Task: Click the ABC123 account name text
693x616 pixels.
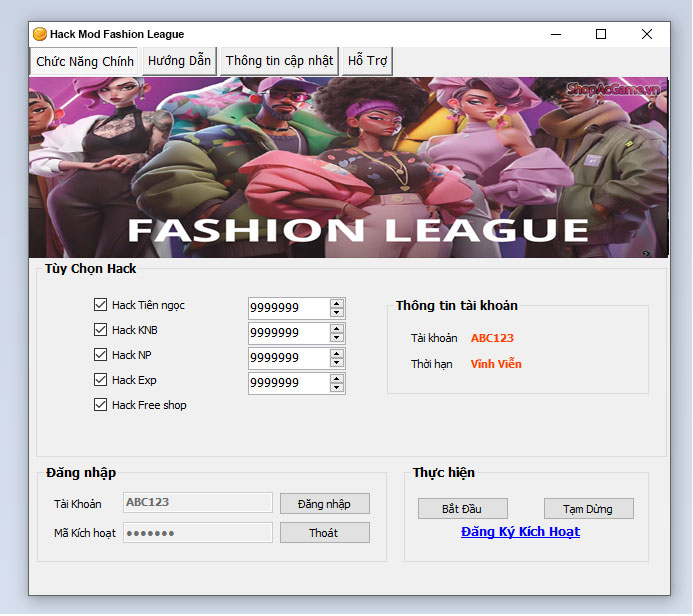Action: click(x=492, y=338)
